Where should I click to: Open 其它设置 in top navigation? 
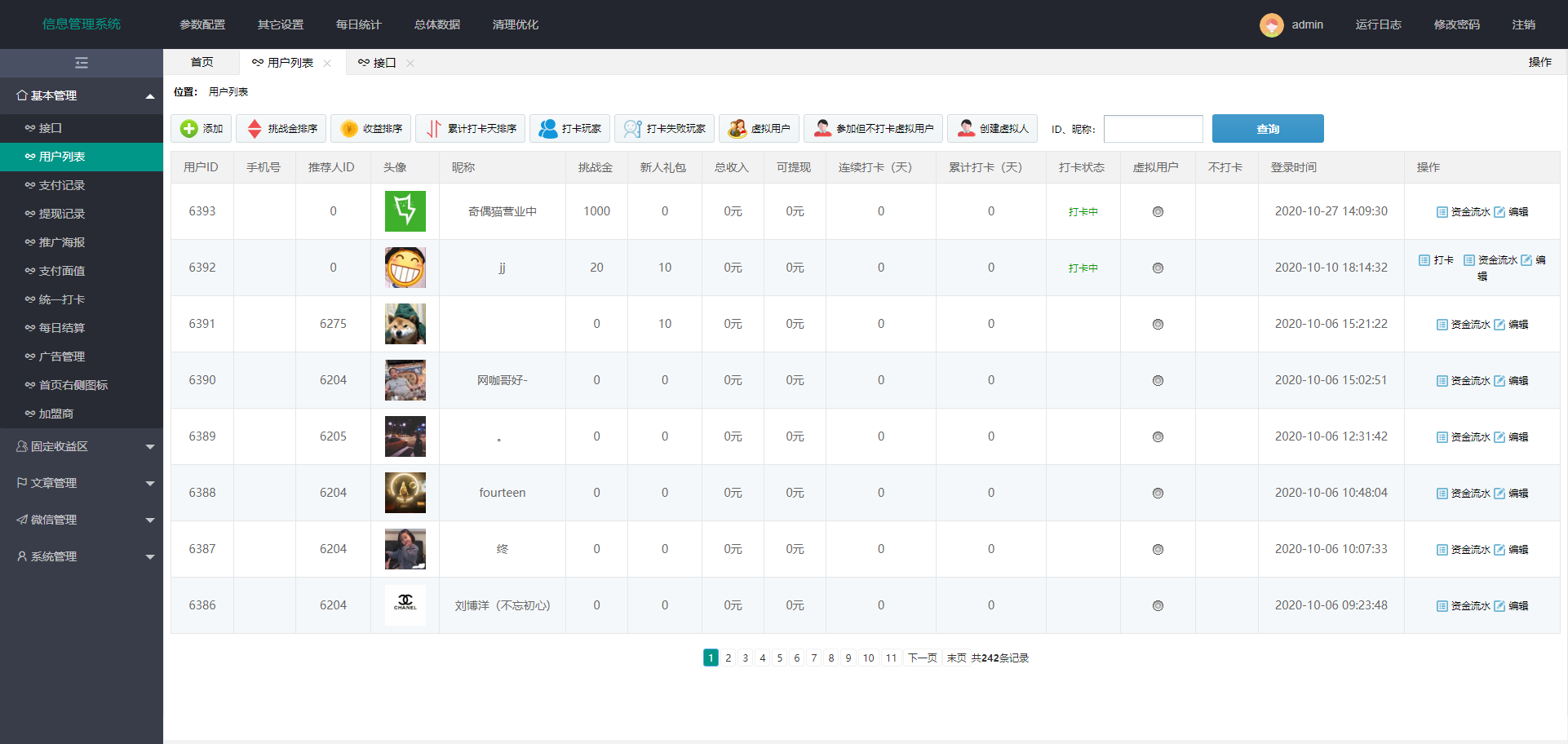click(x=281, y=24)
